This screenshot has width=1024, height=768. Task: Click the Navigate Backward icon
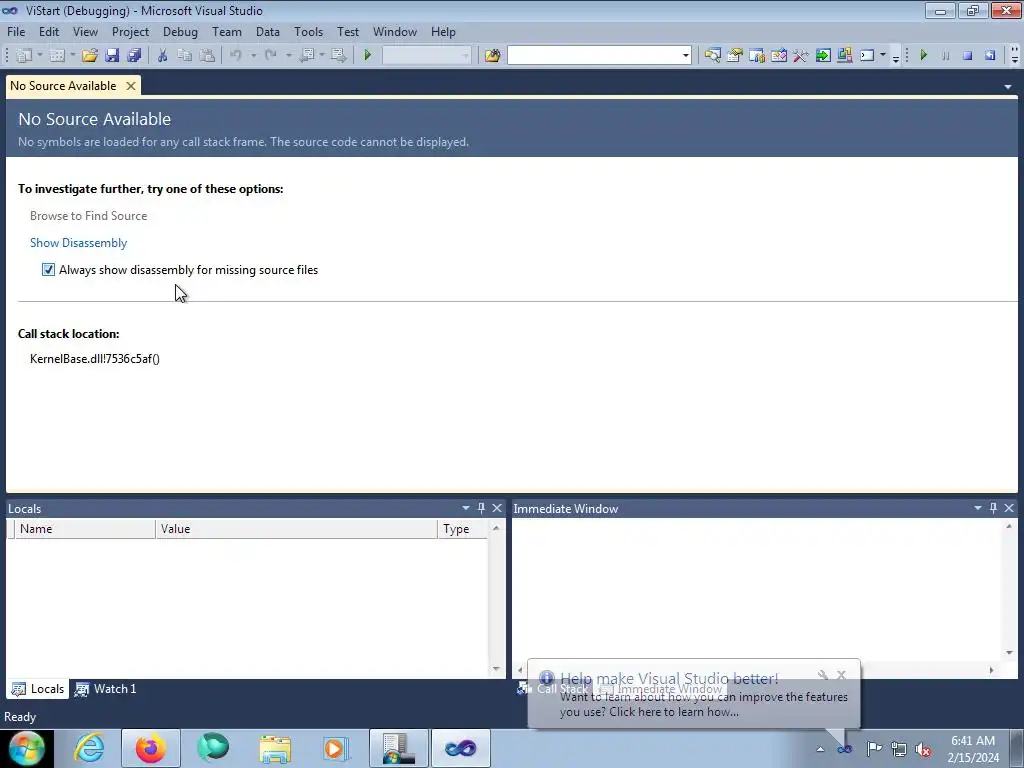point(307,56)
